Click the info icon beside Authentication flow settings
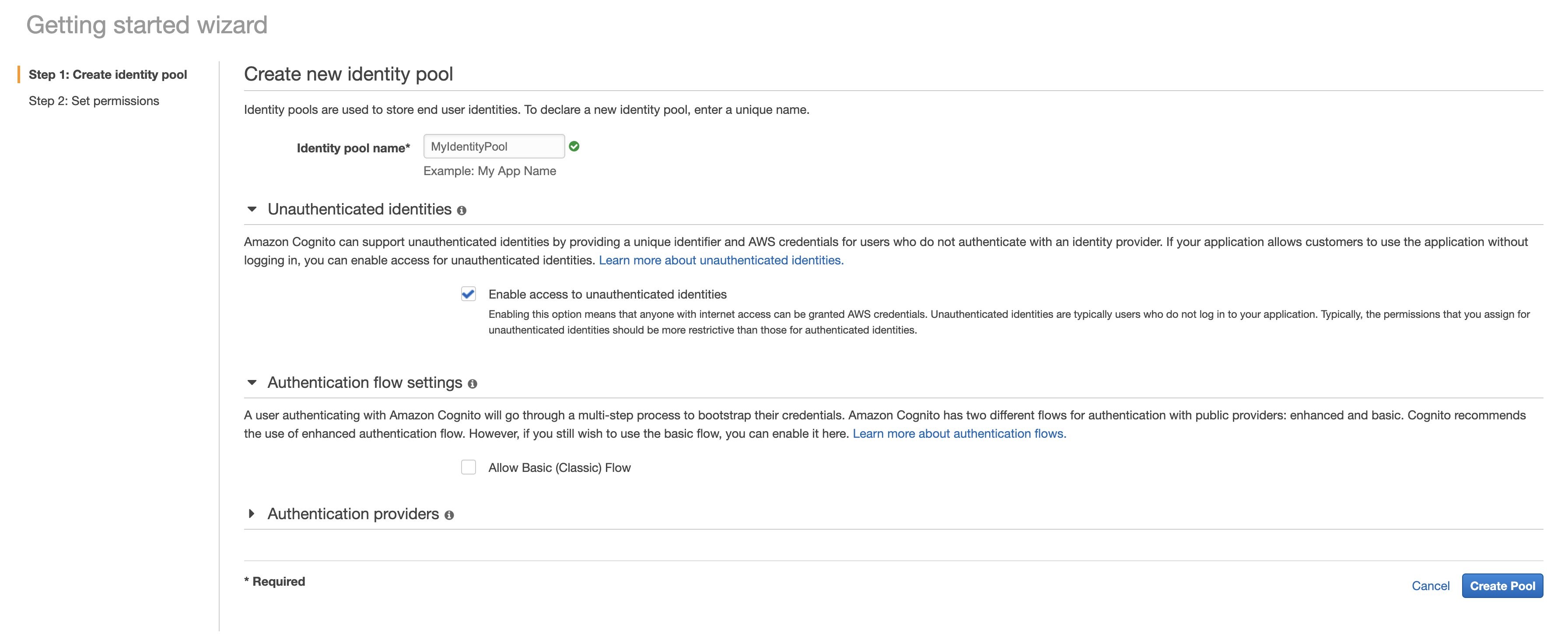Image resolution: width=1568 pixels, height=640 pixels. [x=472, y=384]
